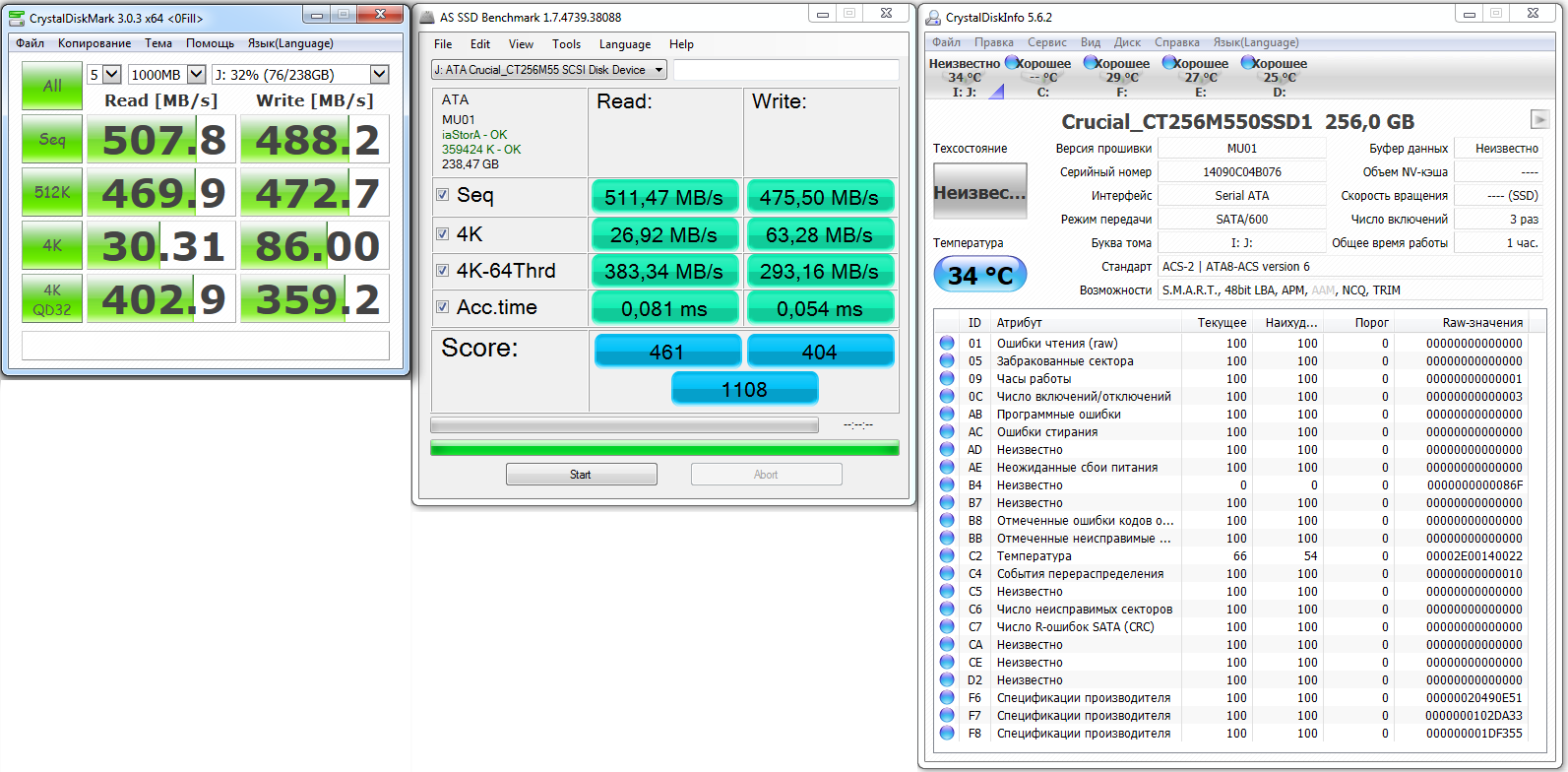
Task: Click the status orb for attribute 01 Ошибки чтения
Action: click(x=947, y=343)
